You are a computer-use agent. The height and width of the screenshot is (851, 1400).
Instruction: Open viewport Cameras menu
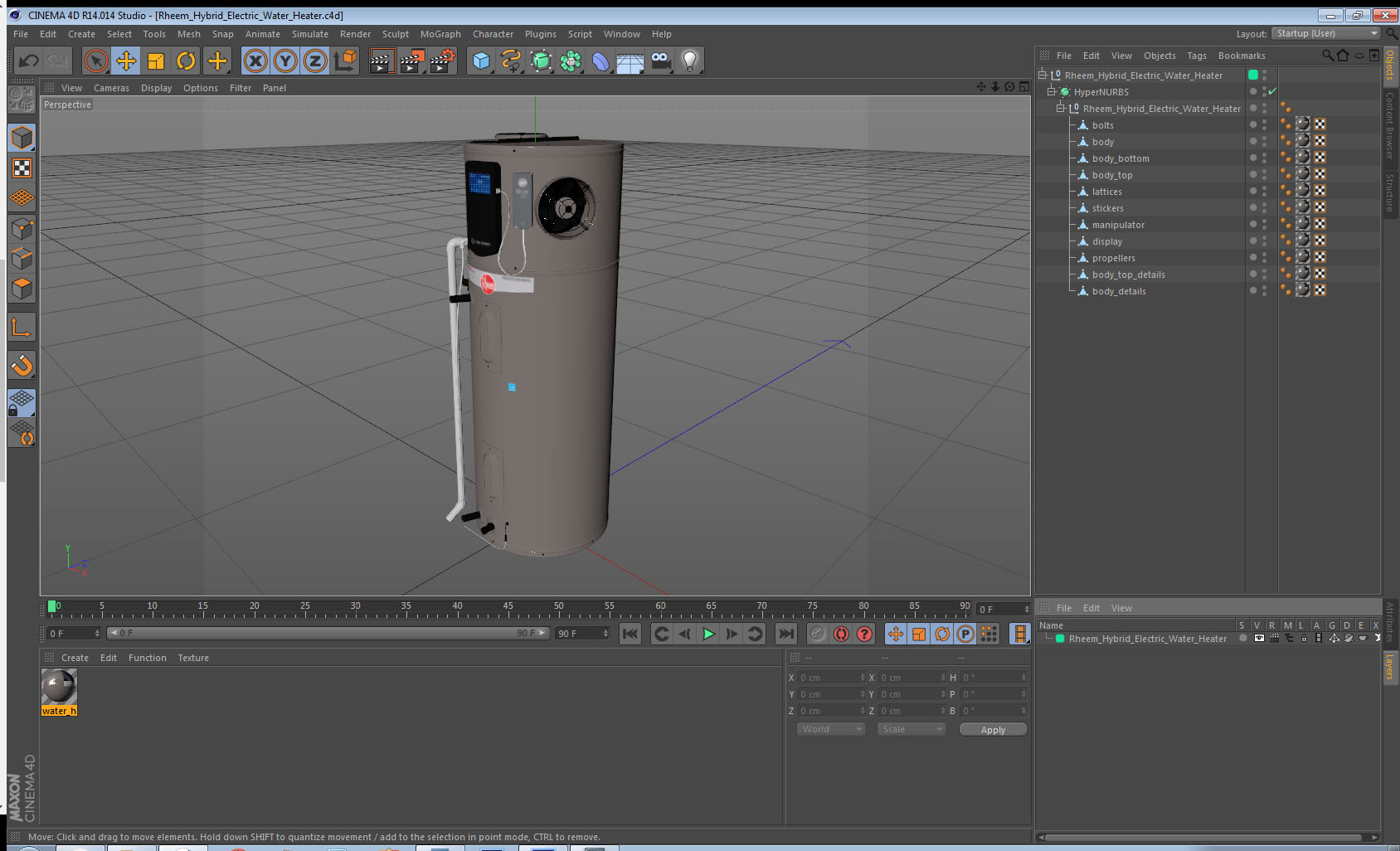click(x=111, y=88)
